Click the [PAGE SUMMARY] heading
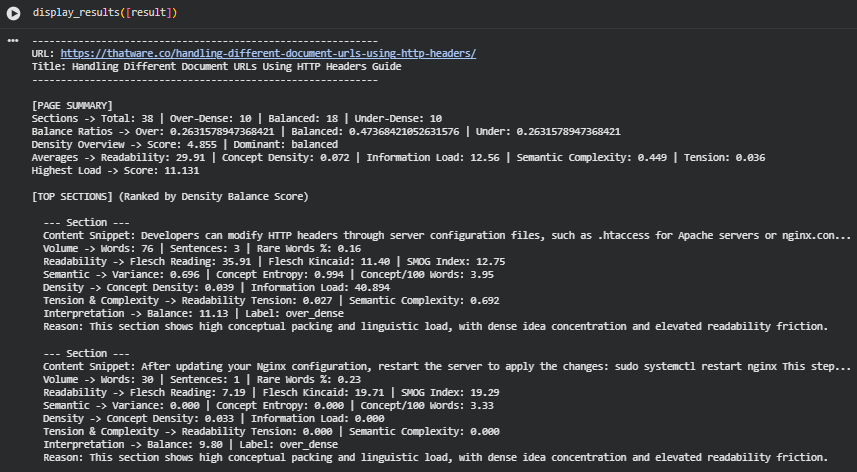Screen dimensions: 857x472 pyautogui.click(x=72, y=105)
